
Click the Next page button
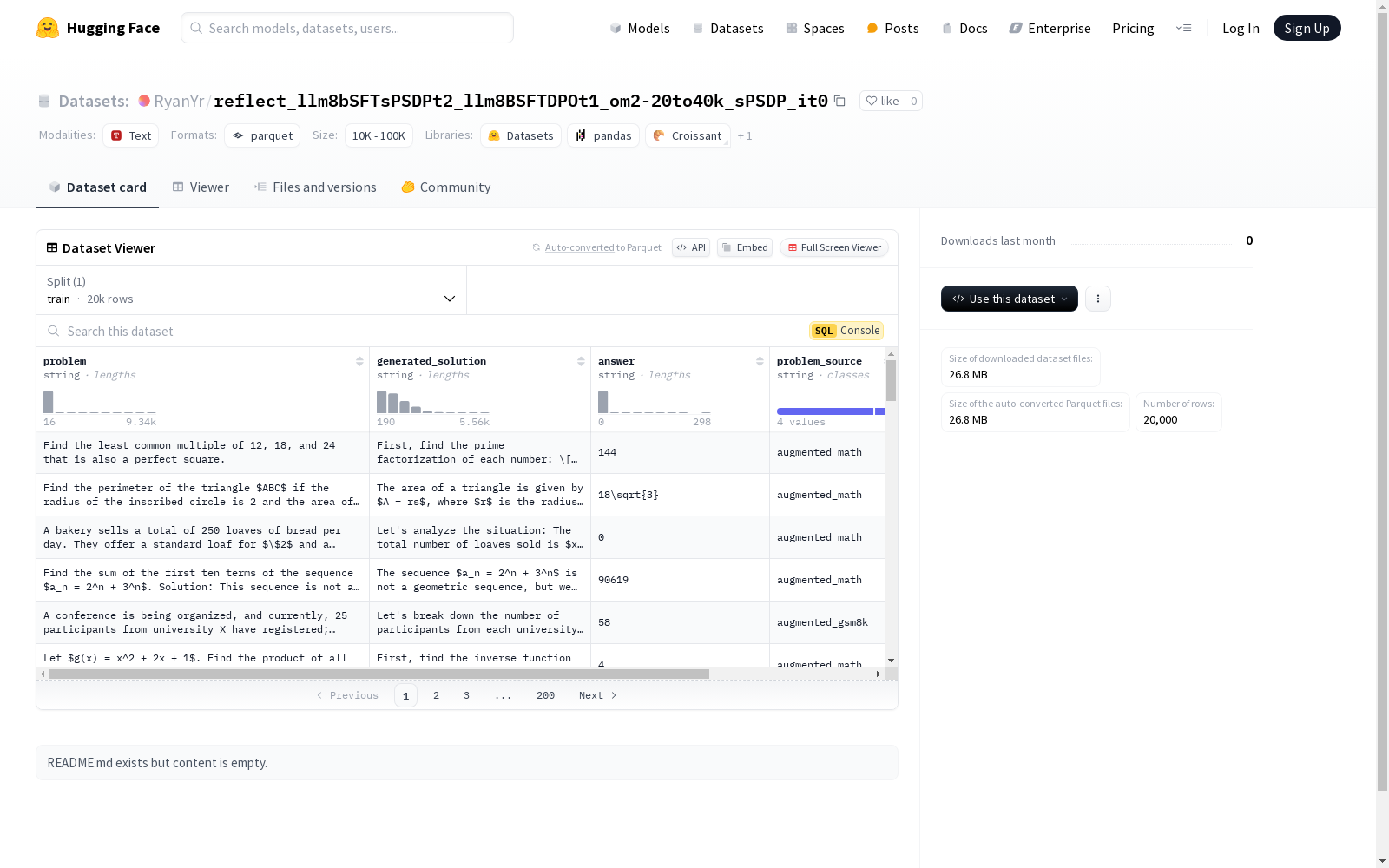pyautogui.click(x=598, y=695)
